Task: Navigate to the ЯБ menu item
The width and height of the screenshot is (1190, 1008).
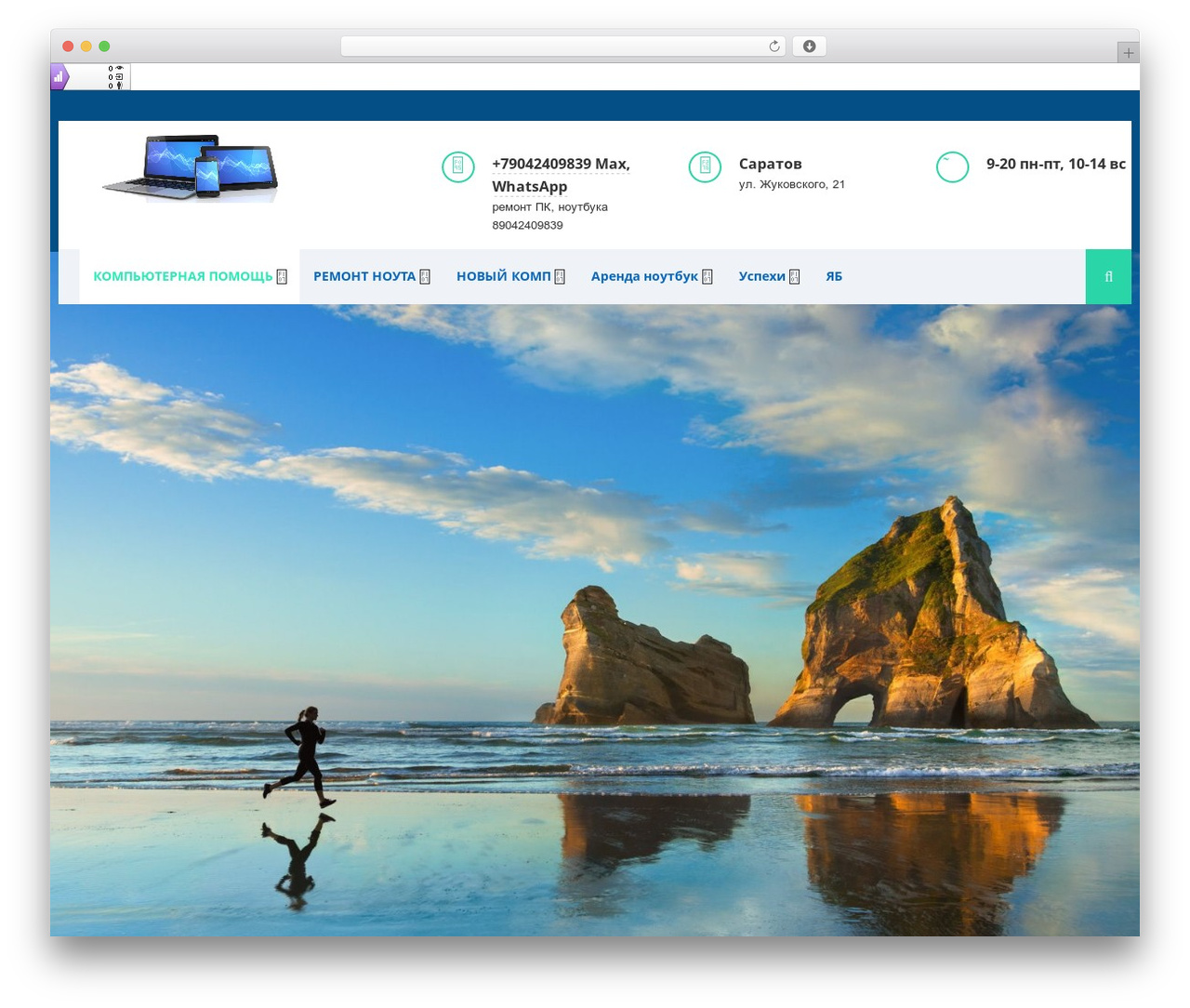Action: pyautogui.click(x=834, y=276)
